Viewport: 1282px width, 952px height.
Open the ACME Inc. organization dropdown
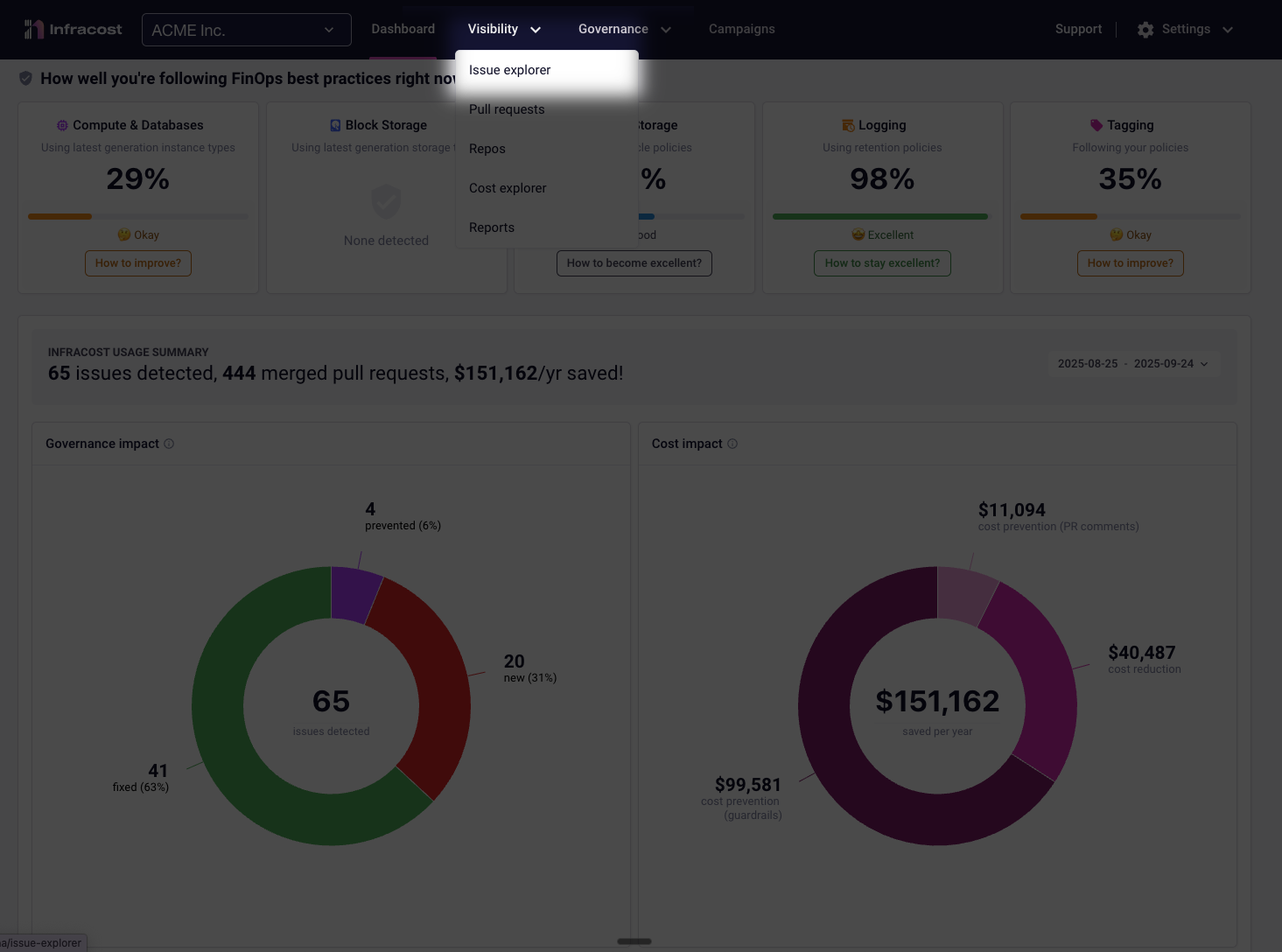click(x=246, y=30)
